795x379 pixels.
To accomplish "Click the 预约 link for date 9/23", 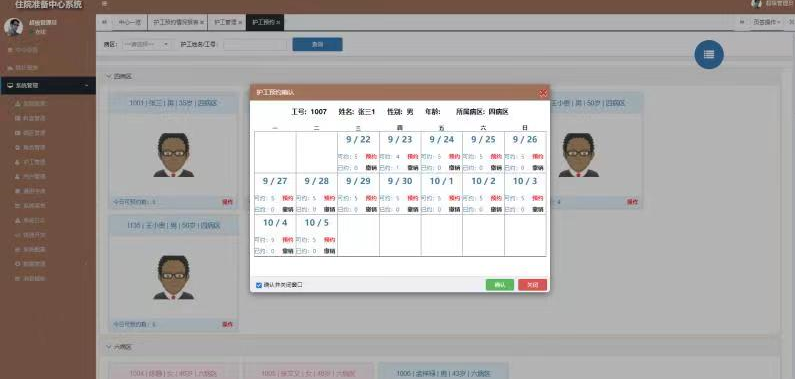I will pyautogui.click(x=412, y=157).
